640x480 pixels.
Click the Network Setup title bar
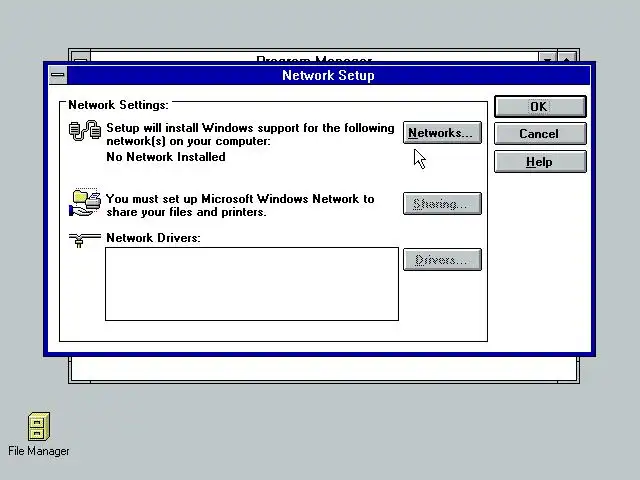pos(329,75)
